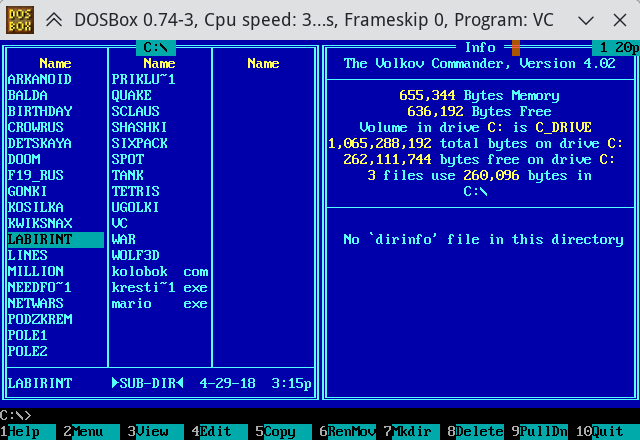Screen dimensions: 640x440
Task: Select the CROWRUS folder entry
Action: pyautogui.click(x=36, y=127)
